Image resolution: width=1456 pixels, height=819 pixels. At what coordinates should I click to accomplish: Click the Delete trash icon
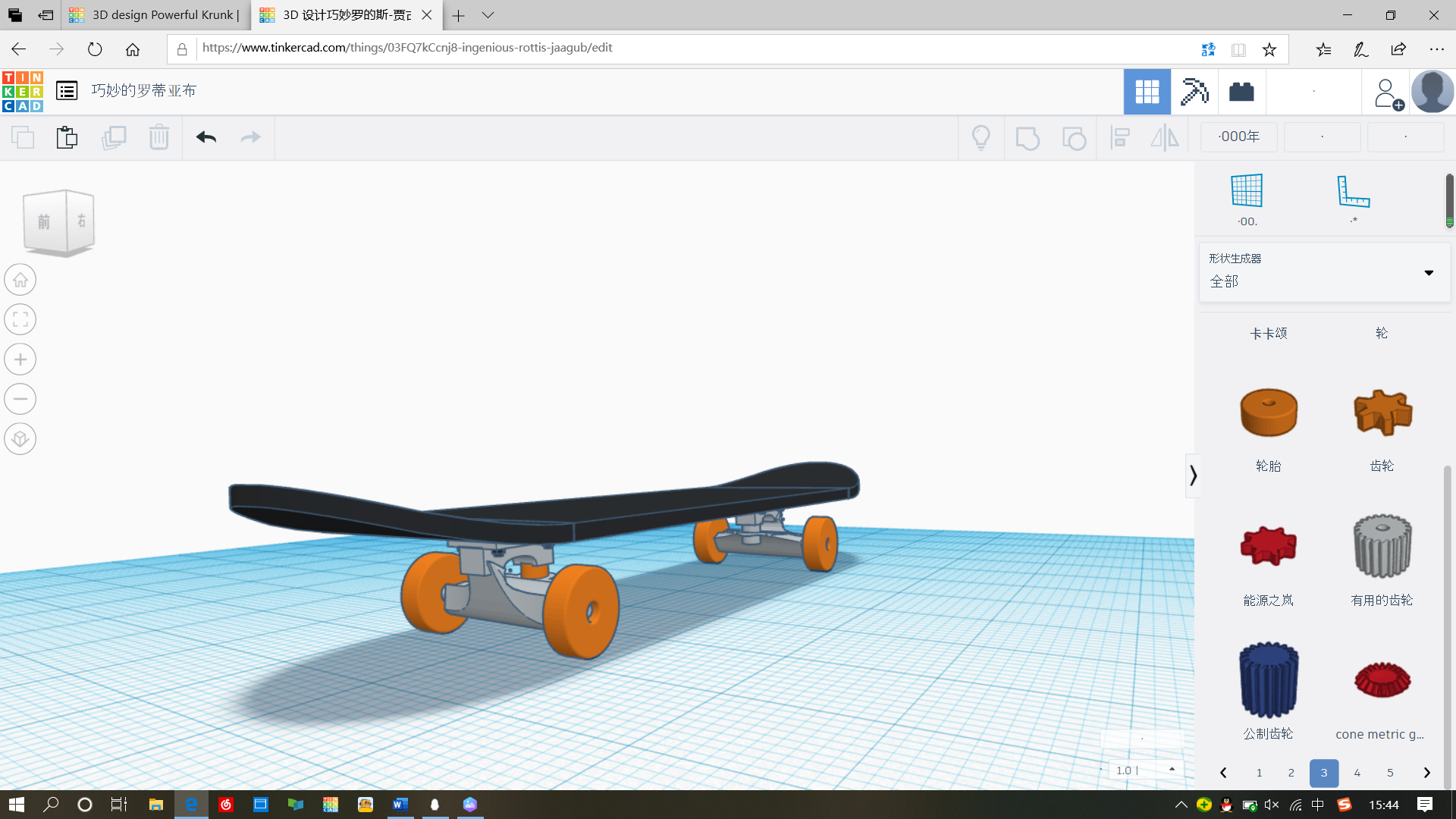(x=159, y=137)
